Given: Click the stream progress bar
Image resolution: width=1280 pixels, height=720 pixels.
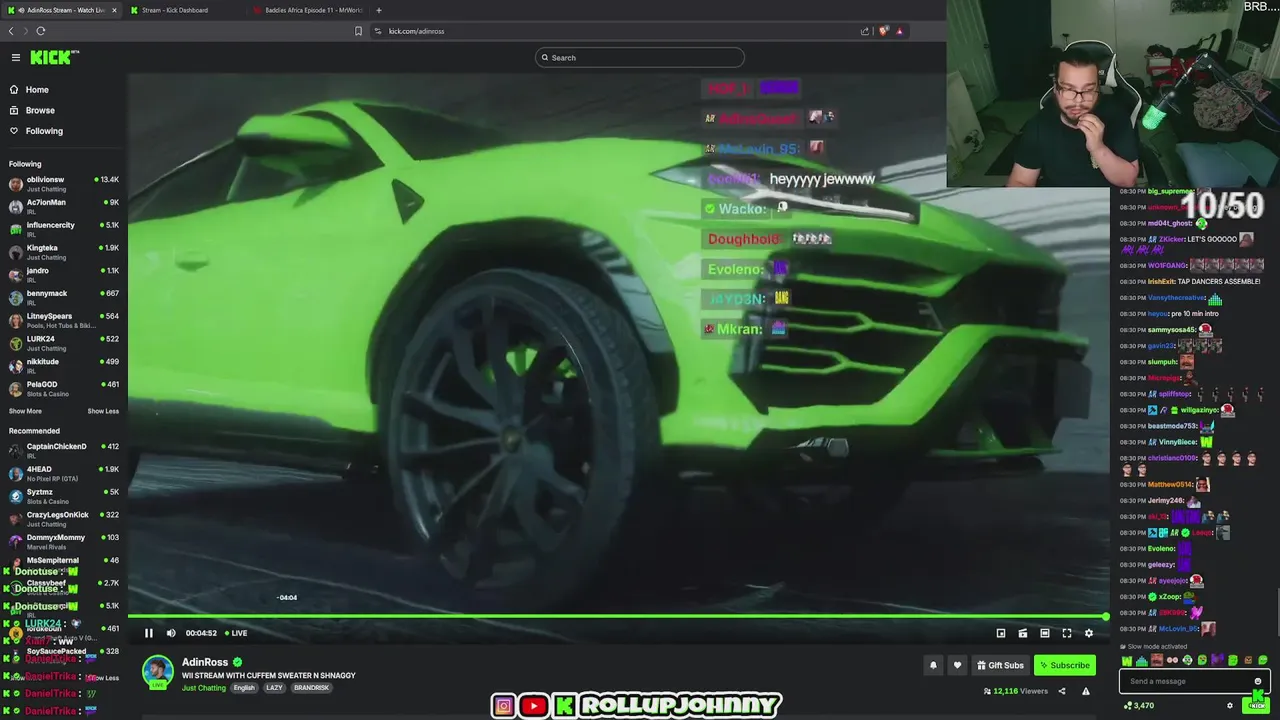Looking at the screenshot, I should 618,616.
